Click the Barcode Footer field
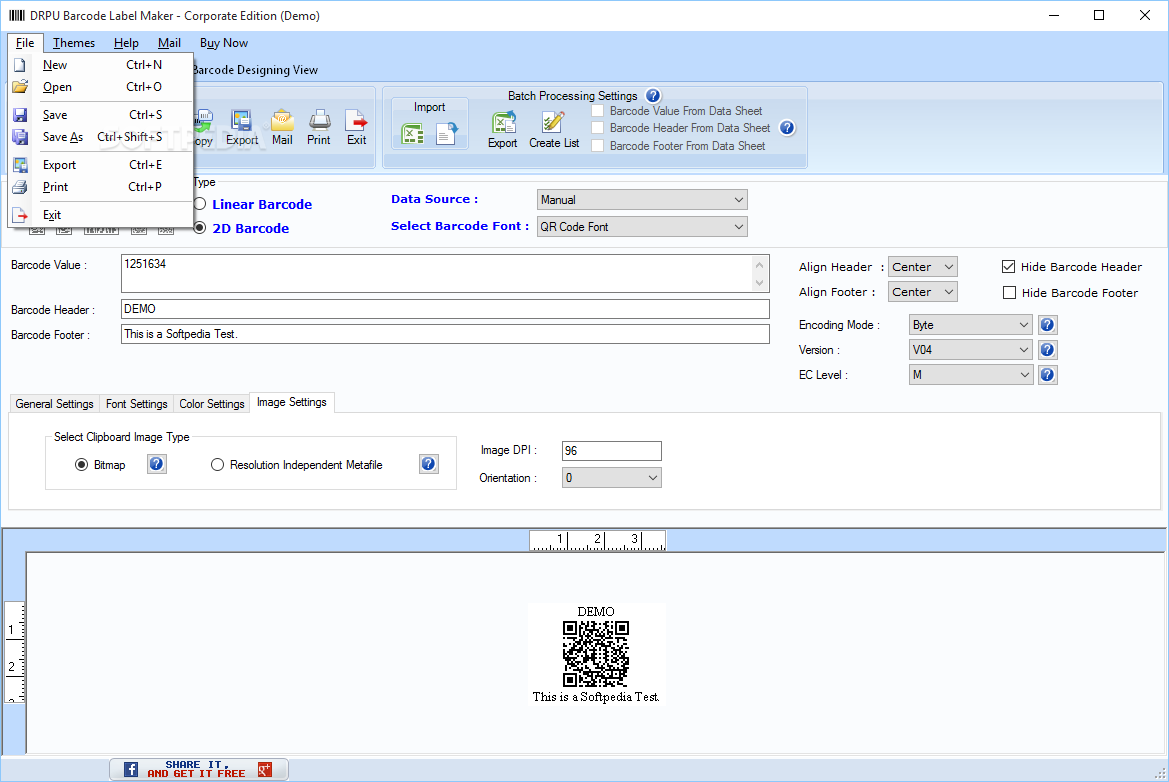 click(x=445, y=334)
